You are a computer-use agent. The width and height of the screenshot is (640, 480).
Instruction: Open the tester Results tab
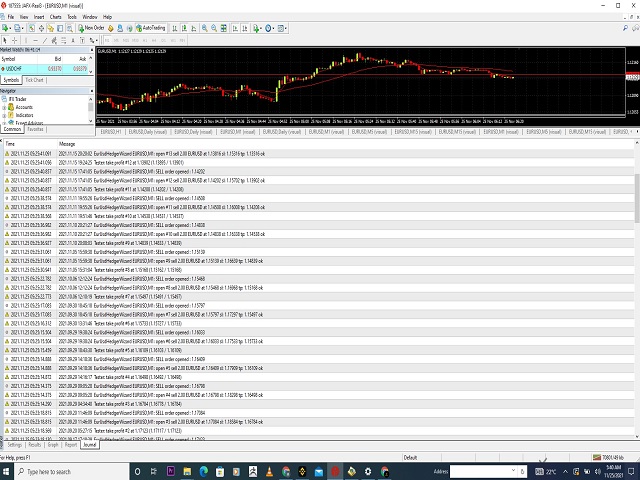tap(35, 445)
